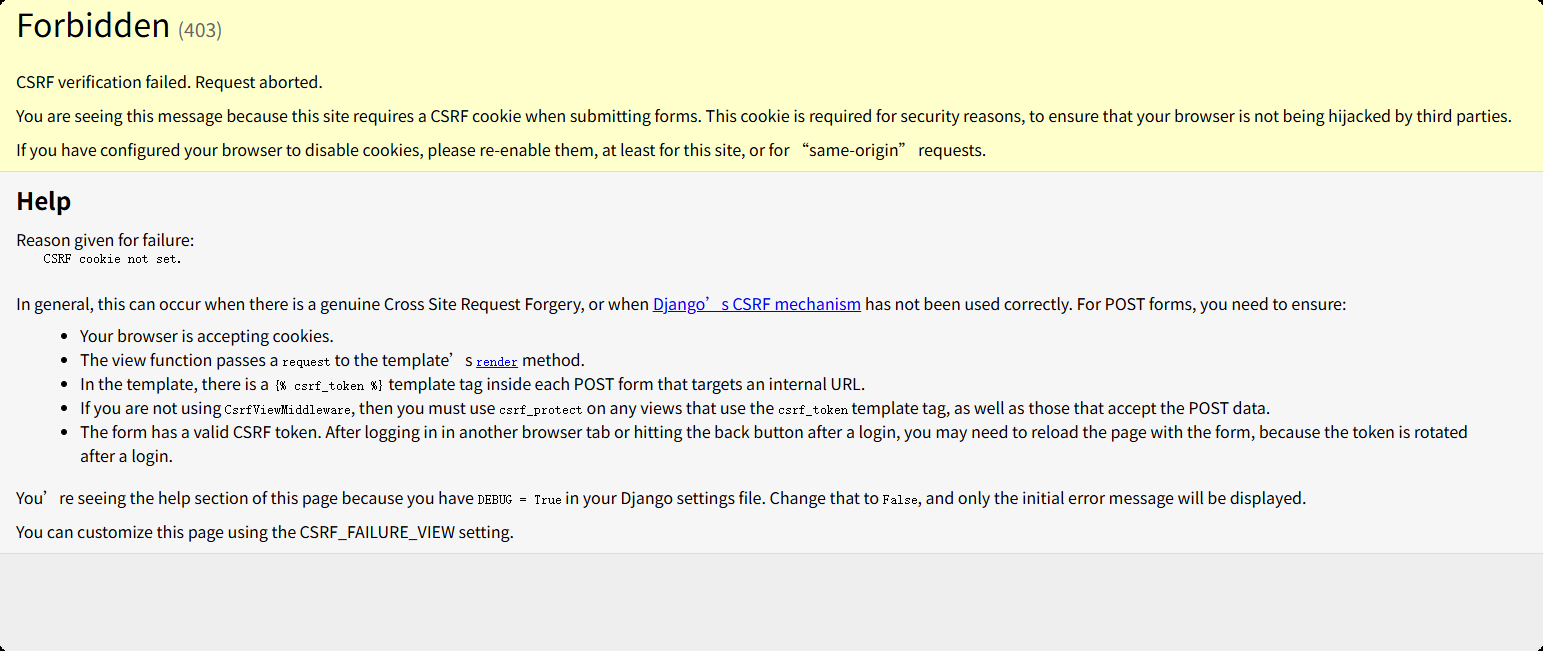Click 'Your browser is accepting cookies.' bullet
Image resolution: width=1543 pixels, height=651 pixels.
click(x=206, y=336)
